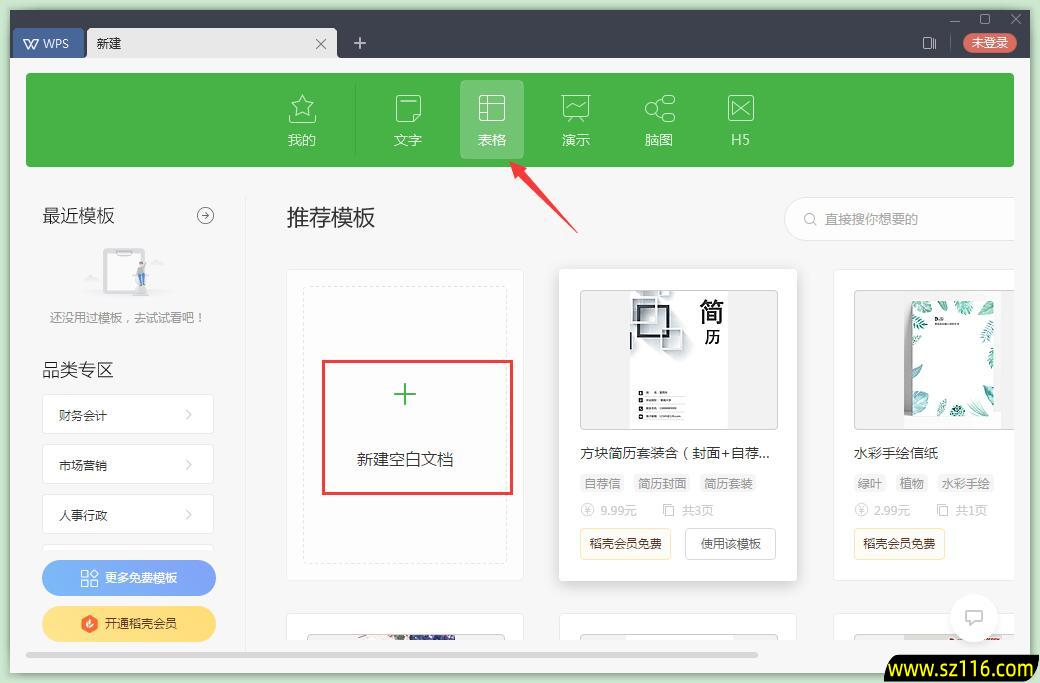This screenshot has height=683, width=1040.
Task: Select the 表格 spreadsheet icon
Action: [x=491, y=118]
